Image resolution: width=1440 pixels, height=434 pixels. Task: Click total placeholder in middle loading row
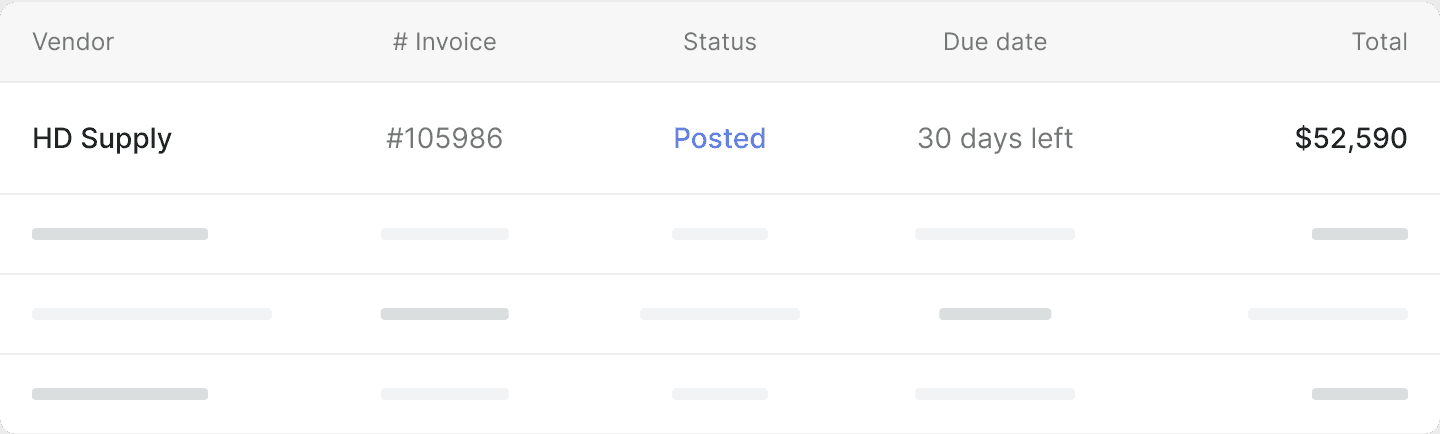coord(1328,314)
